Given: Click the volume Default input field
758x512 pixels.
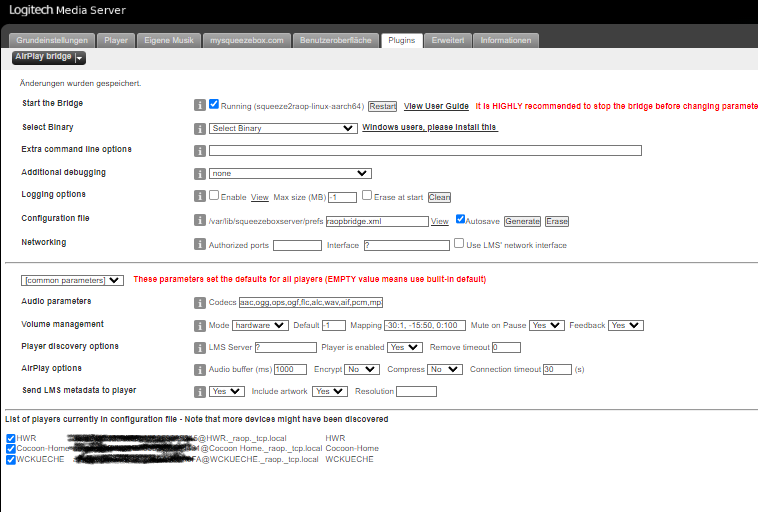Looking at the screenshot, I should pyautogui.click(x=334, y=325).
